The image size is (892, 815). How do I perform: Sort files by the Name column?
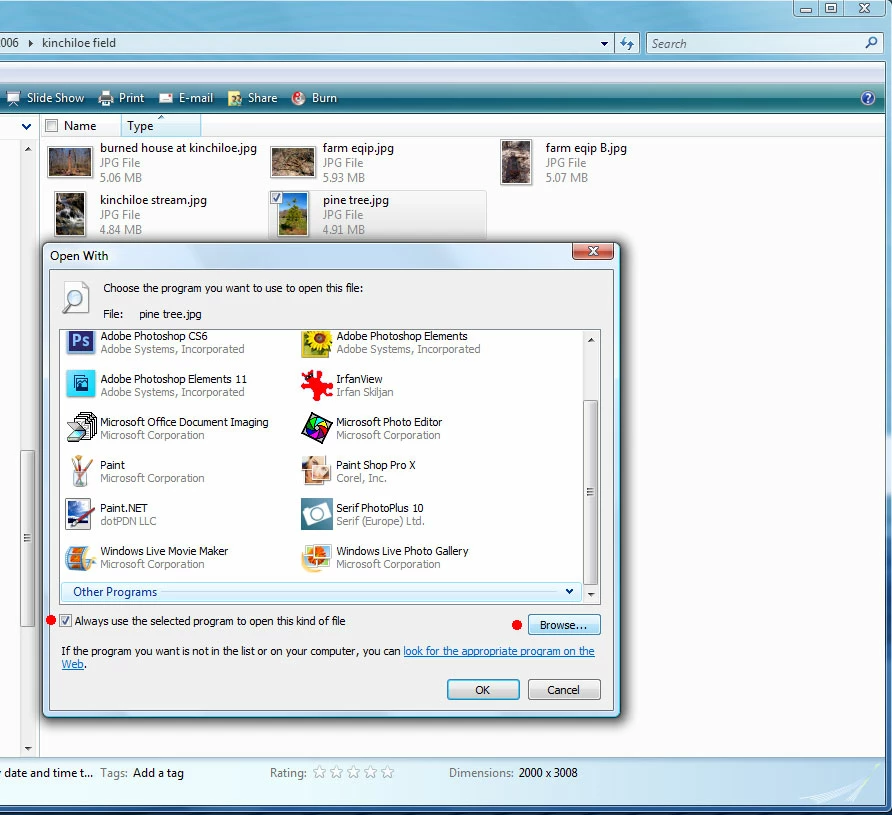click(80, 126)
